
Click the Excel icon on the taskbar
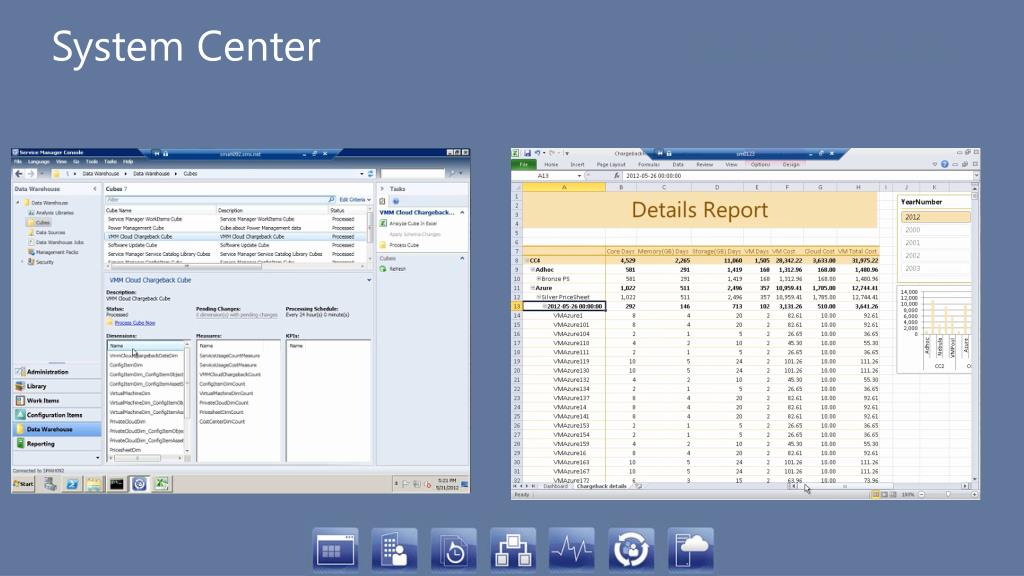coord(161,484)
